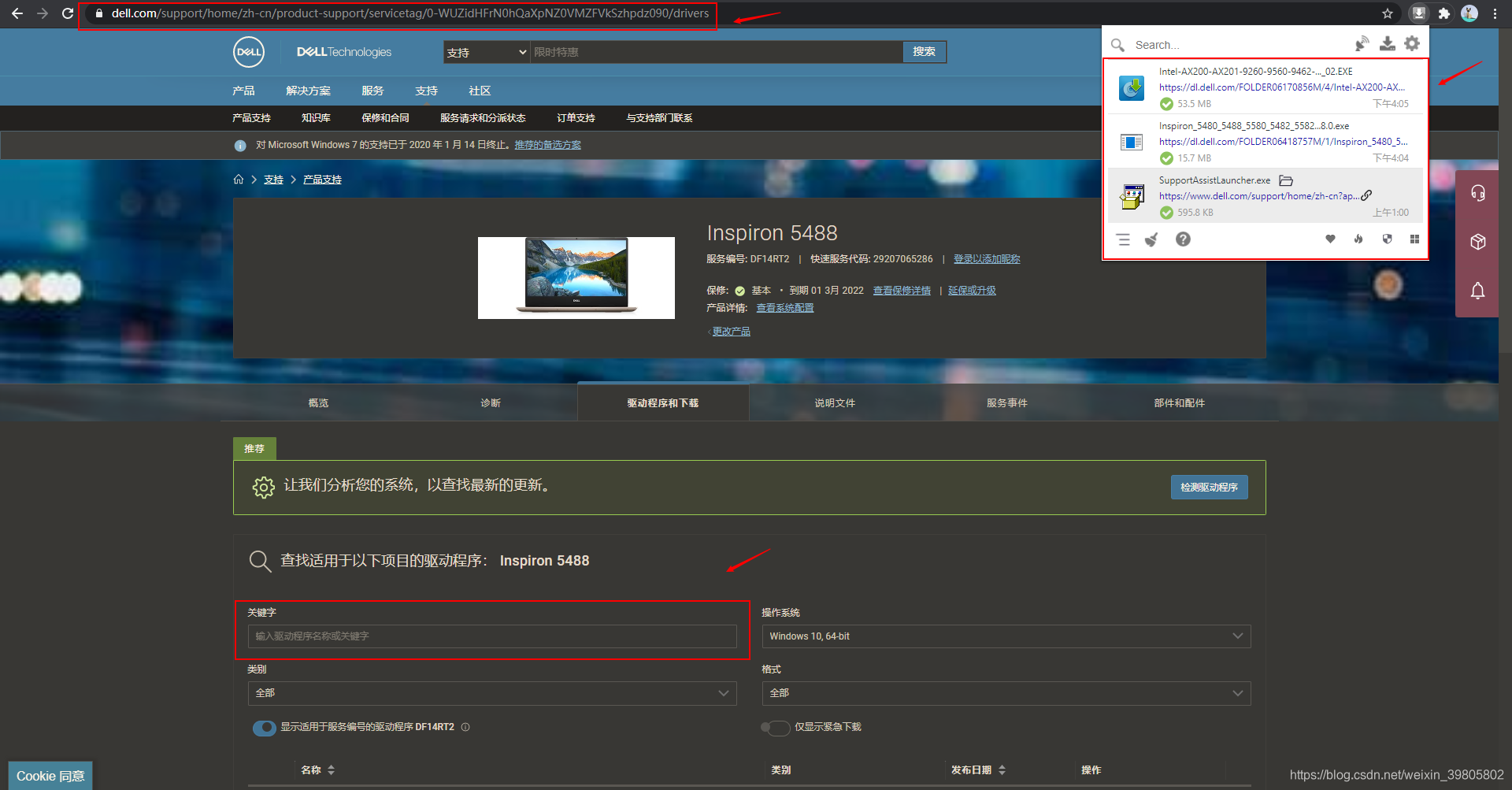Open the hamburger list icon in download panel
The height and width of the screenshot is (790, 1512).
(x=1123, y=239)
